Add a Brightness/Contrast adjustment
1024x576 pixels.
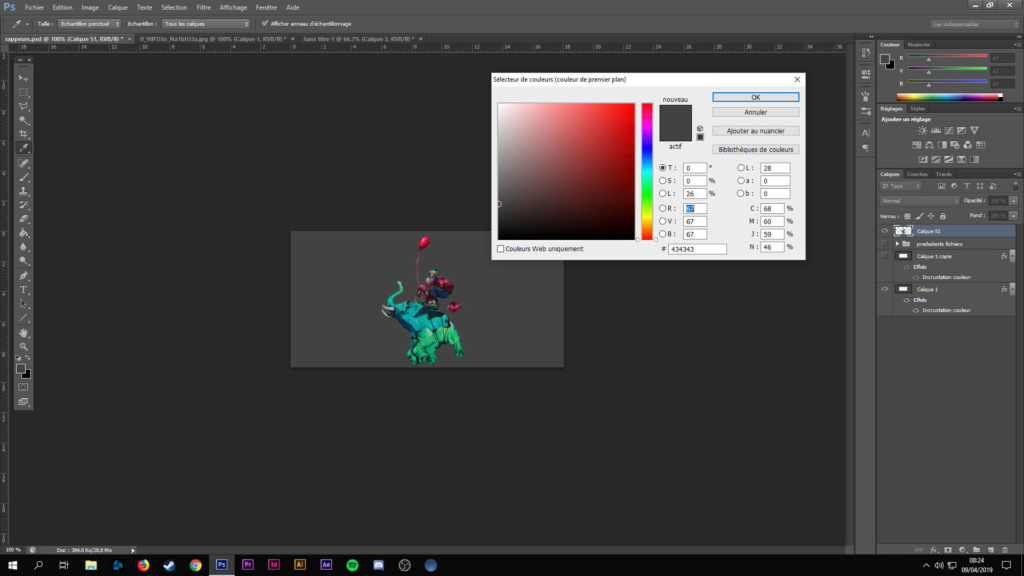click(923, 131)
